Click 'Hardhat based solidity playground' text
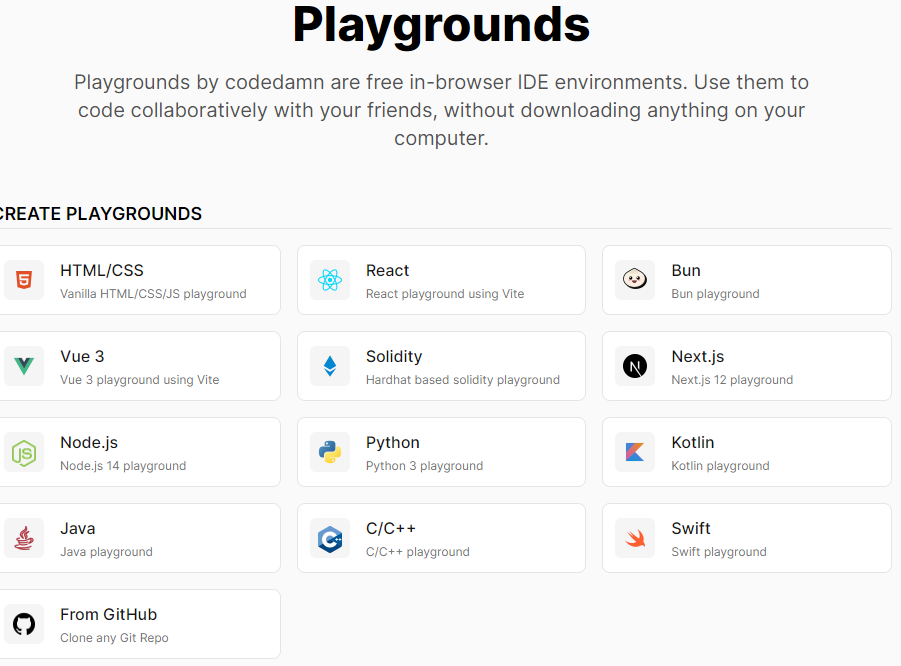This screenshot has width=901, height=666. [463, 380]
